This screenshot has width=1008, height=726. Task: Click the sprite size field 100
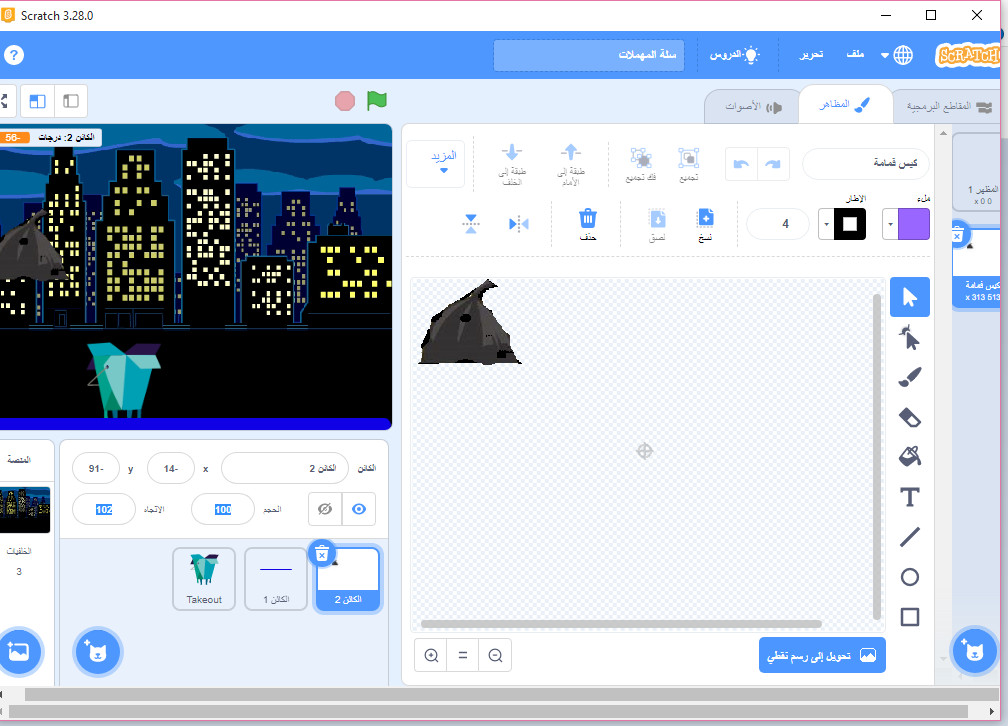(223, 509)
